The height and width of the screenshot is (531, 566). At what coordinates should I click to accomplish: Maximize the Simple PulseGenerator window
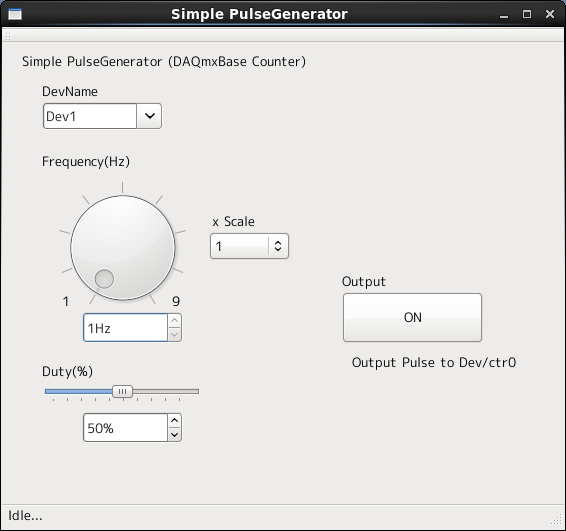coord(527,14)
